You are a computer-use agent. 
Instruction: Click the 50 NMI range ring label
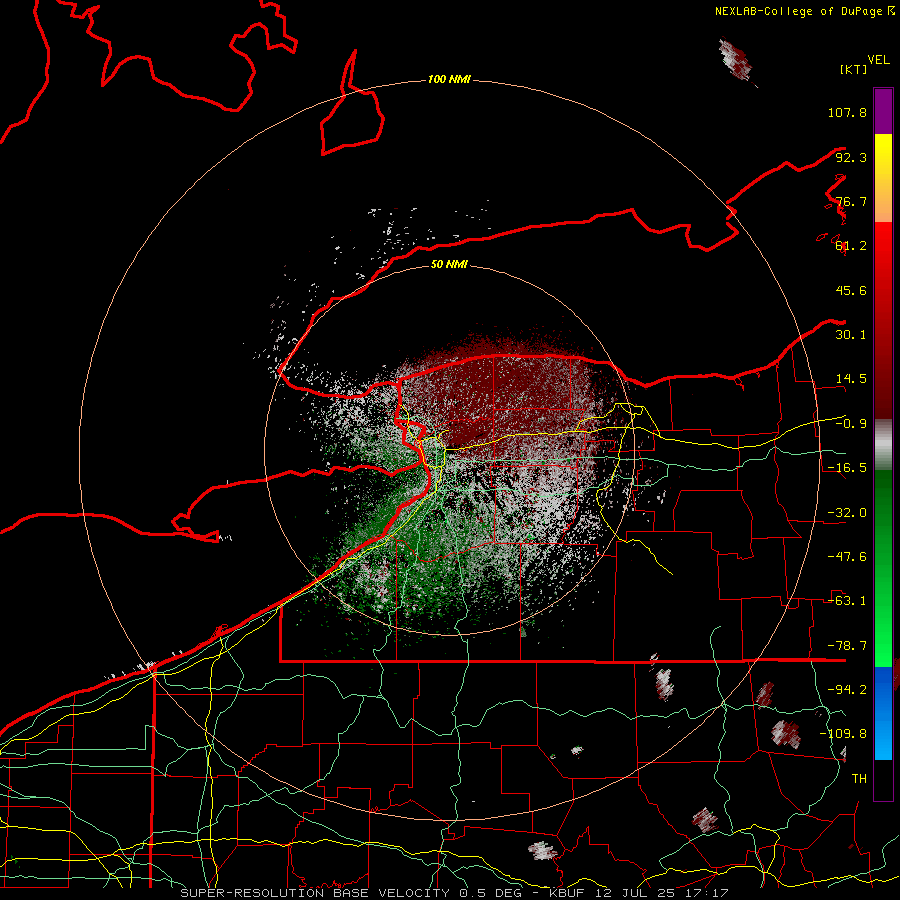tap(449, 265)
